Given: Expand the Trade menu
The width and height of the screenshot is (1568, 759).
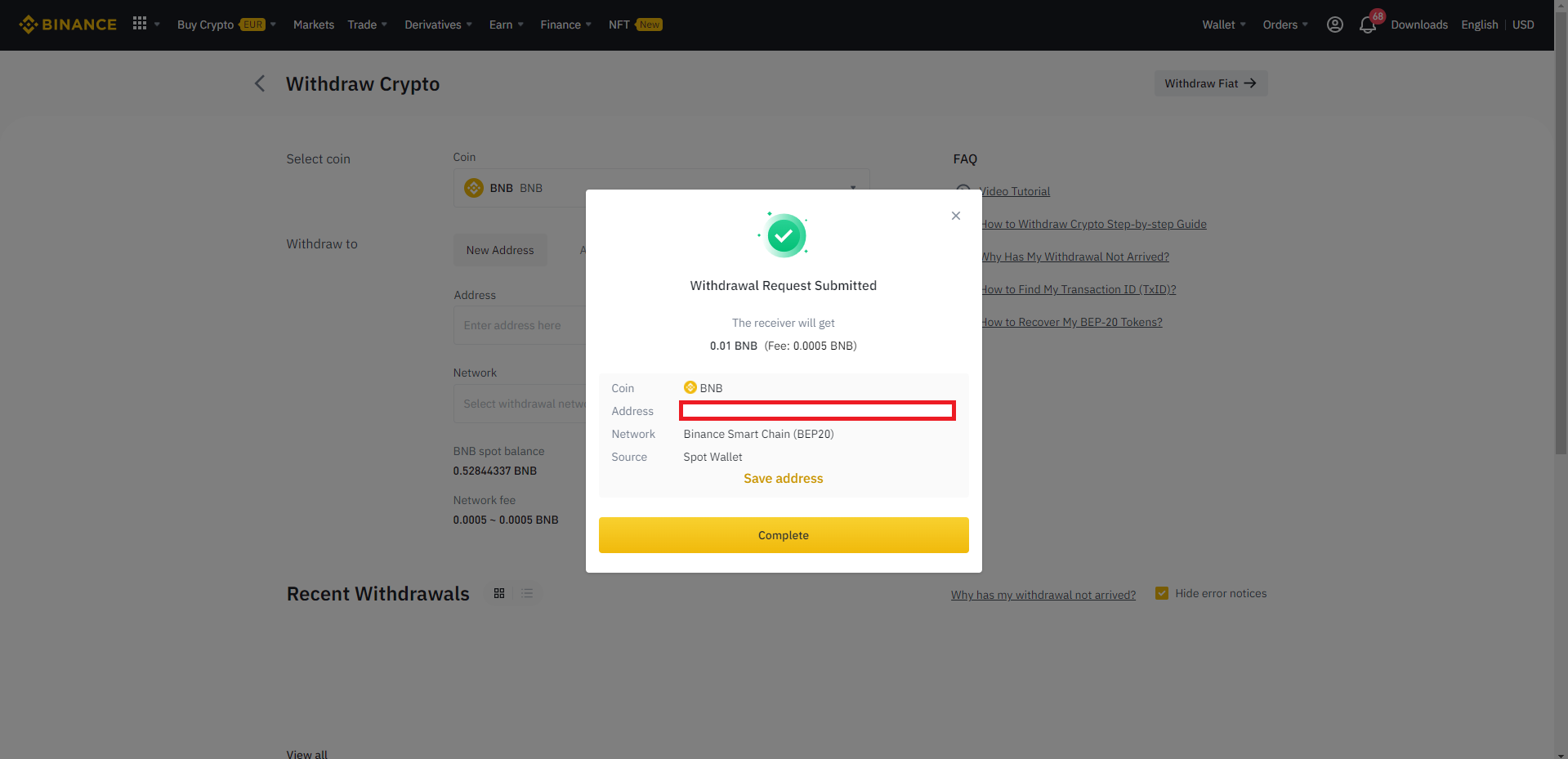Looking at the screenshot, I should pos(368,25).
